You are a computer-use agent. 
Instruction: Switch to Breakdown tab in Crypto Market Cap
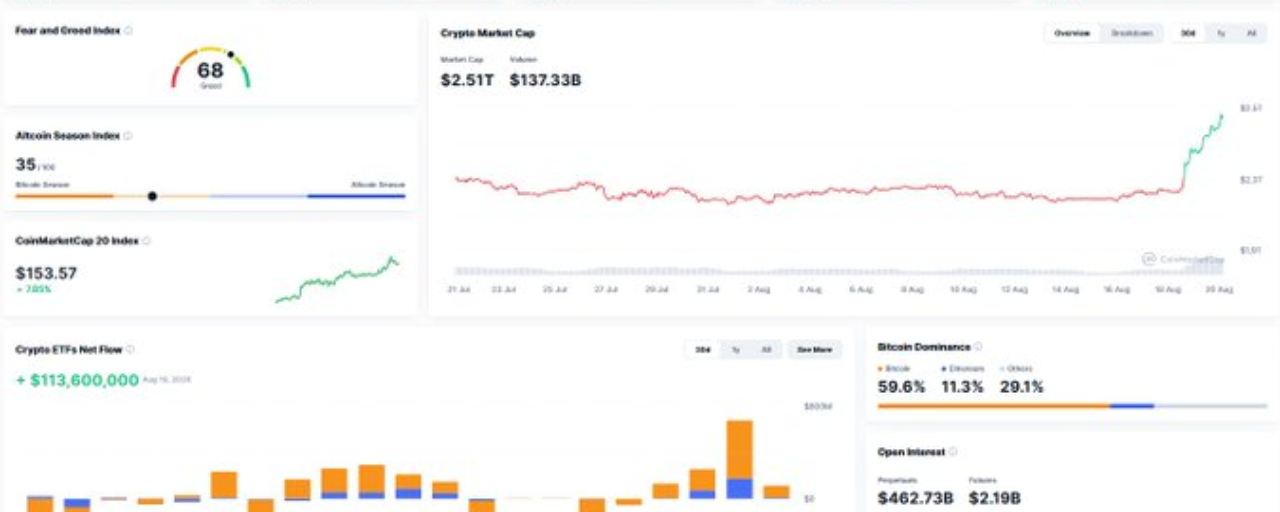click(x=1132, y=33)
